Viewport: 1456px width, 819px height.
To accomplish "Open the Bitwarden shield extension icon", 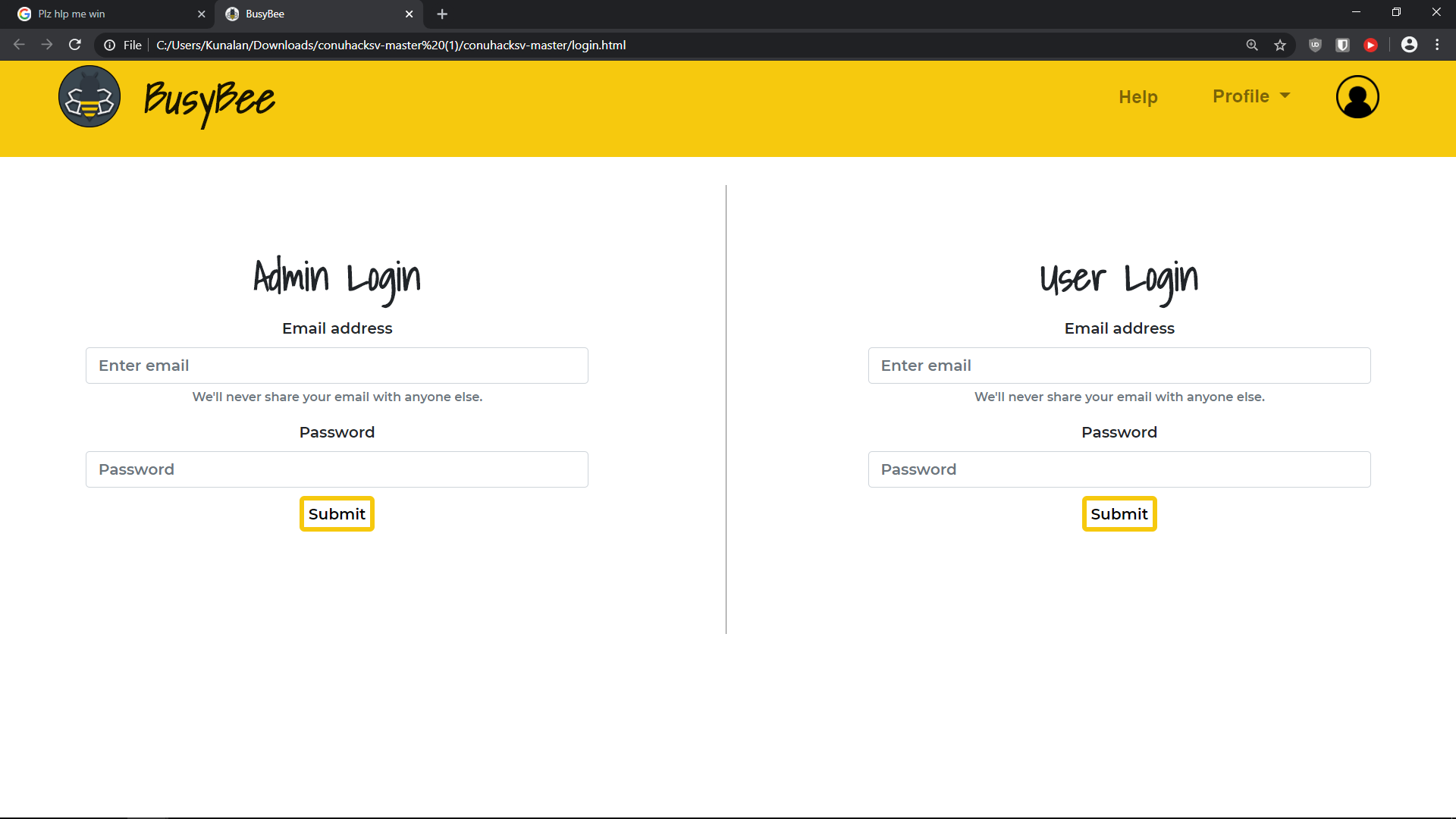I will coord(1342,45).
